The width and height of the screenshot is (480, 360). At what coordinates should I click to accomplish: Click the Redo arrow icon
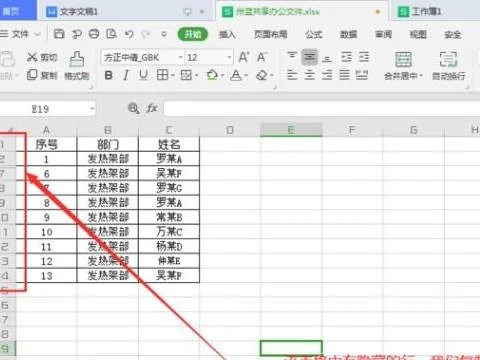146,34
